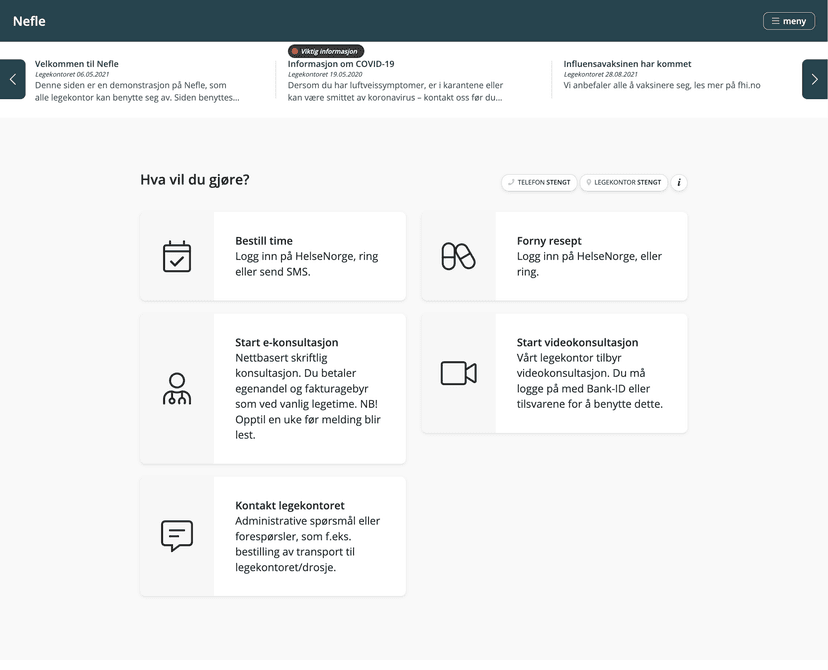
Task: Open Start e-konsultasjon card title
Action: point(286,342)
